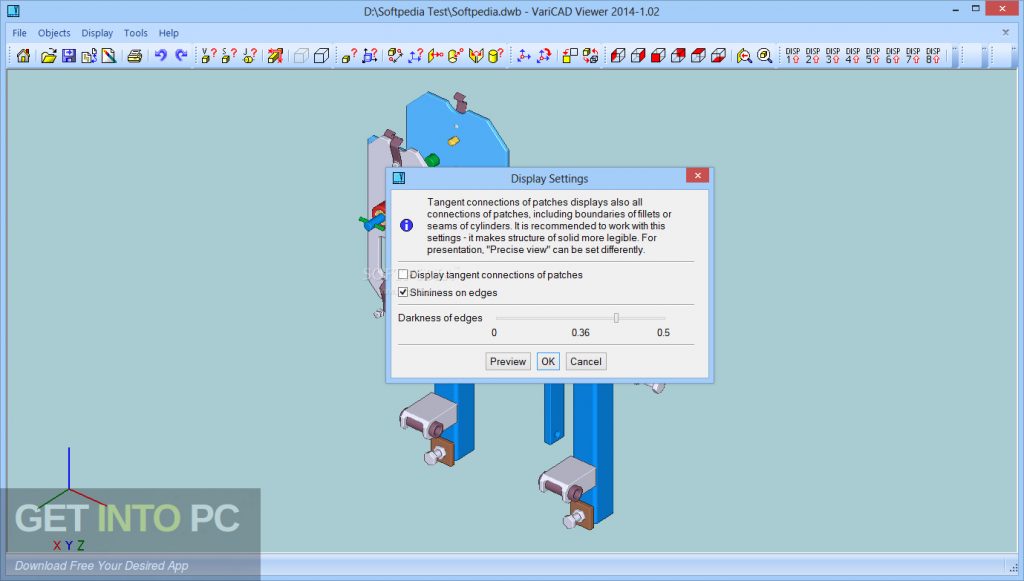Click the blue frame with question mark icon

tap(370, 56)
